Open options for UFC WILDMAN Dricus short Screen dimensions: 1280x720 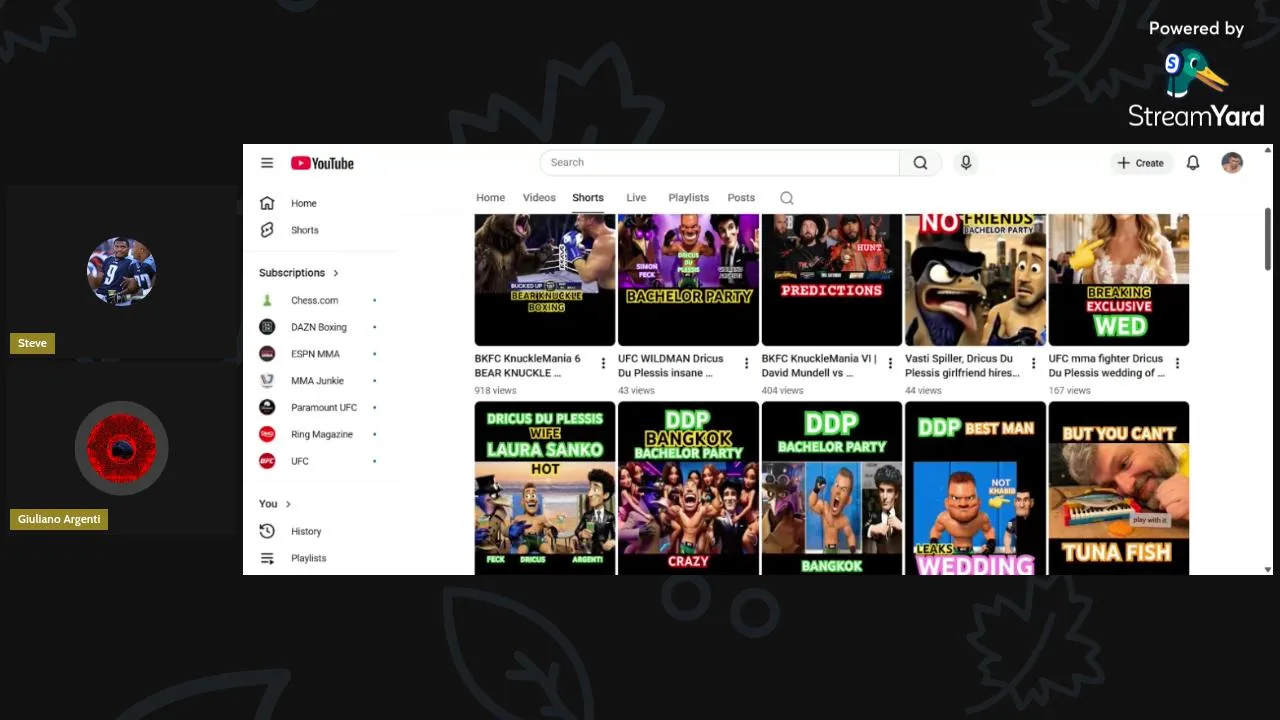[746, 363]
